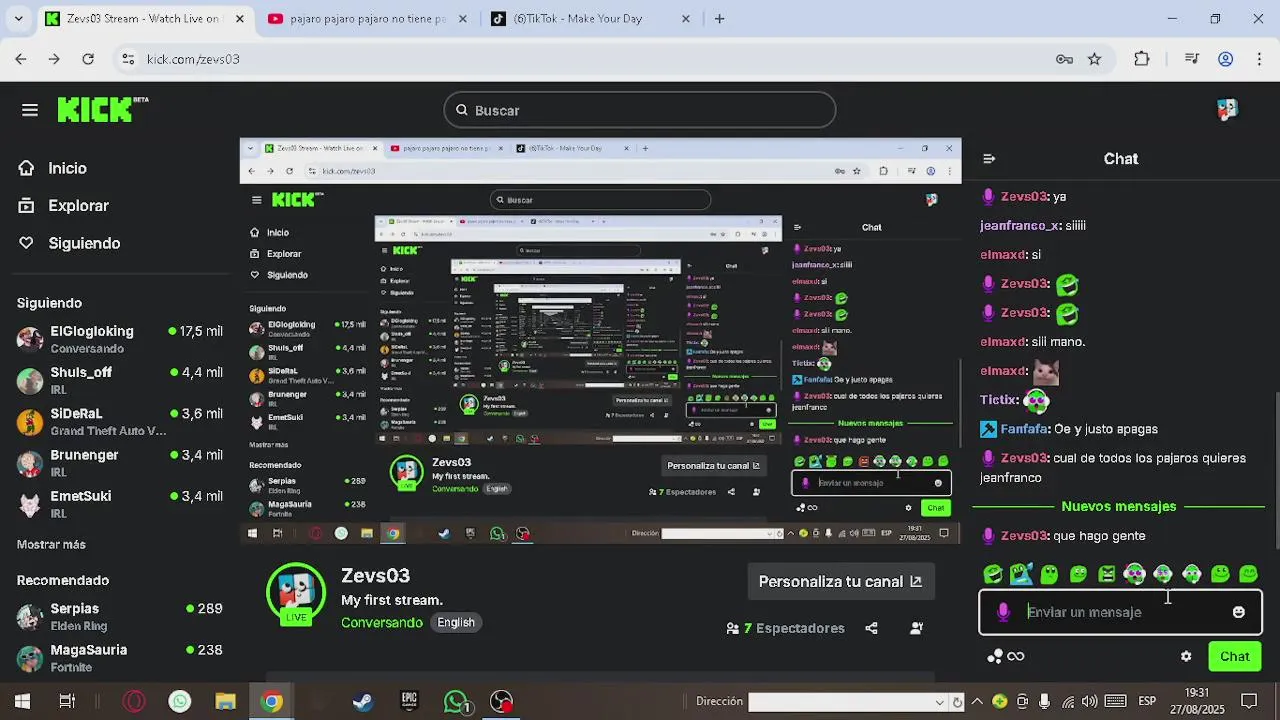Image resolution: width=1280 pixels, height=720 pixels.
Task: Open the emoji picker in the message box
Action: [x=1238, y=612]
